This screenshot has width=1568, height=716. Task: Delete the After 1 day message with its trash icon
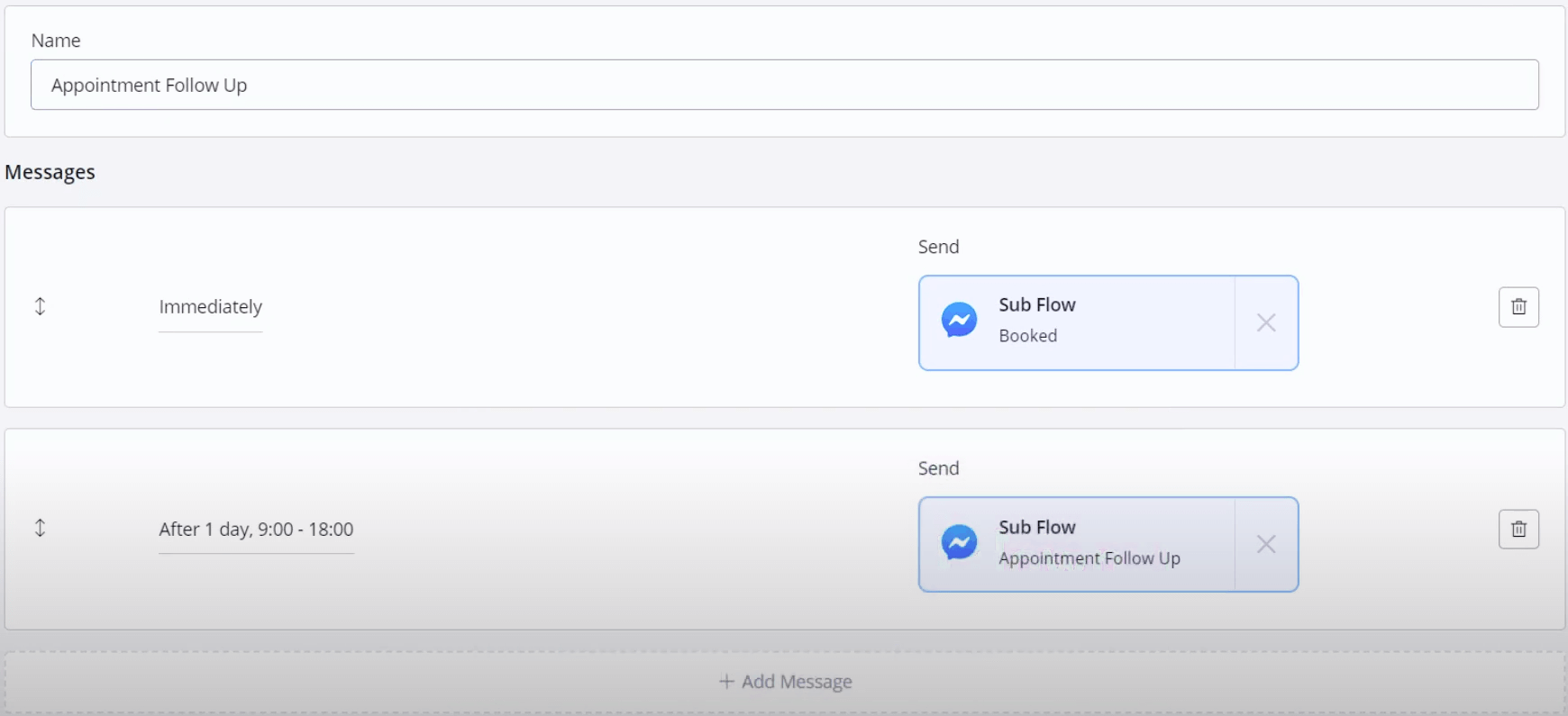click(x=1518, y=529)
